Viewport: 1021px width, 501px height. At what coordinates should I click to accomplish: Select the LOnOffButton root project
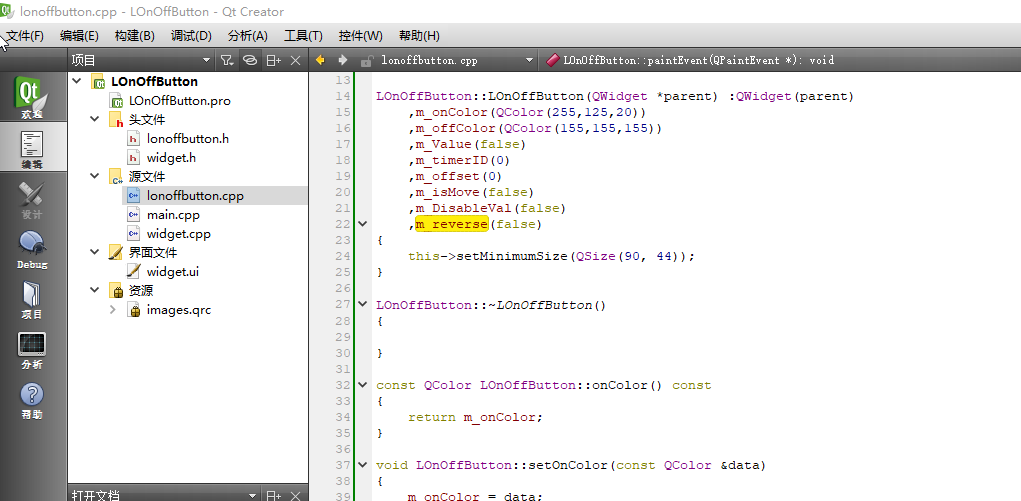154,81
